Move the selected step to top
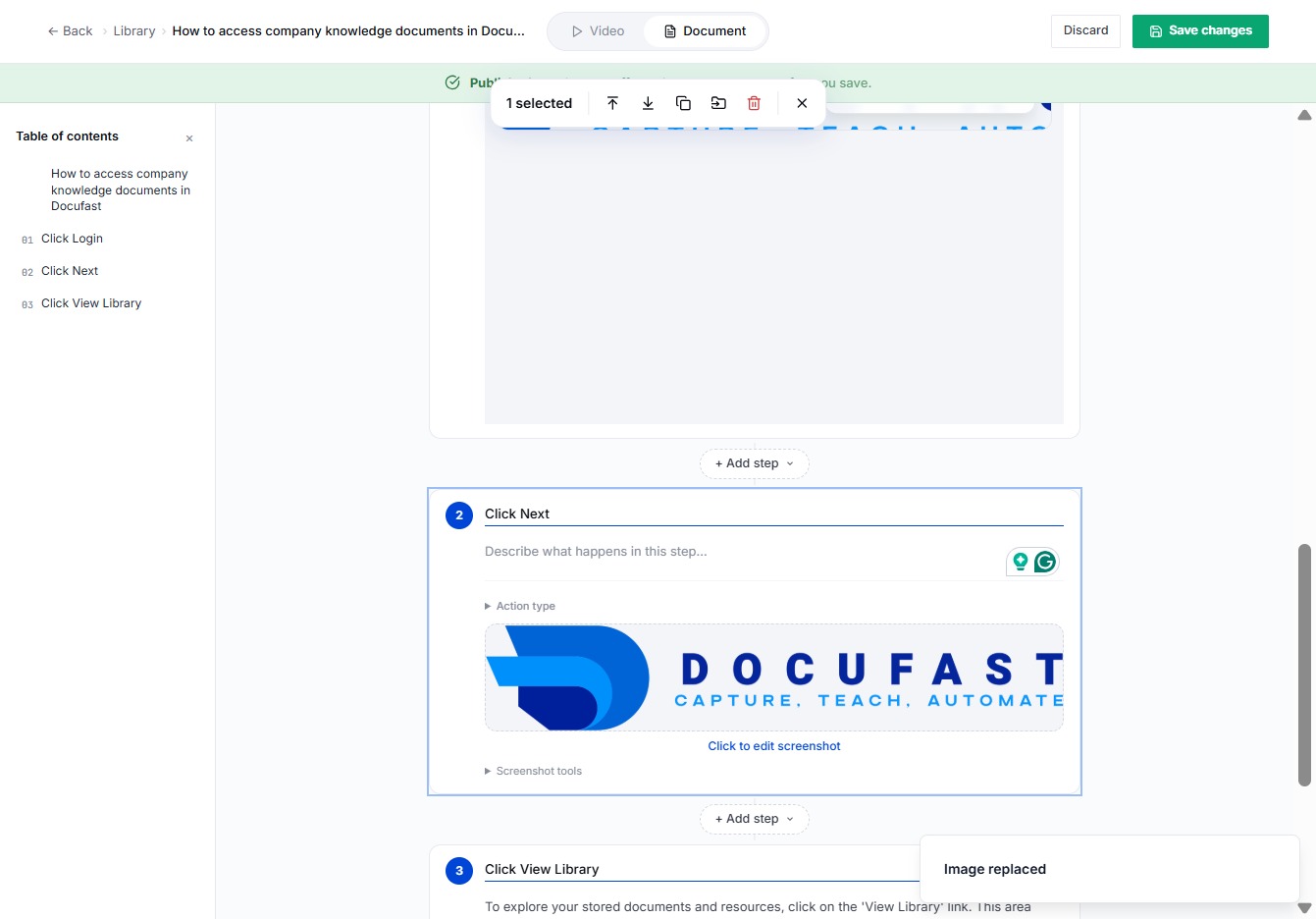This screenshot has height=919, width=1316. [612, 103]
